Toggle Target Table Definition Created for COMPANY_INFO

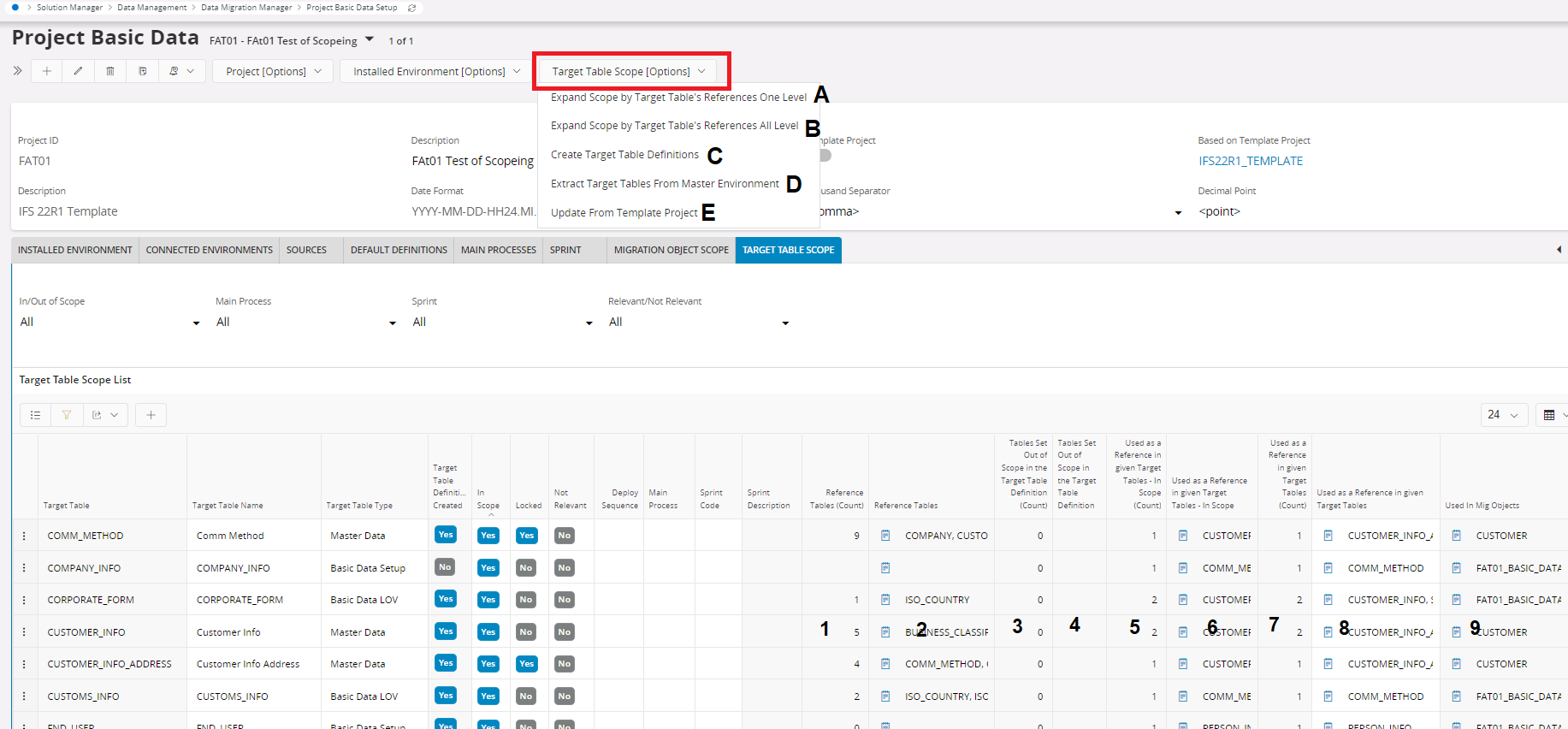point(445,567)
